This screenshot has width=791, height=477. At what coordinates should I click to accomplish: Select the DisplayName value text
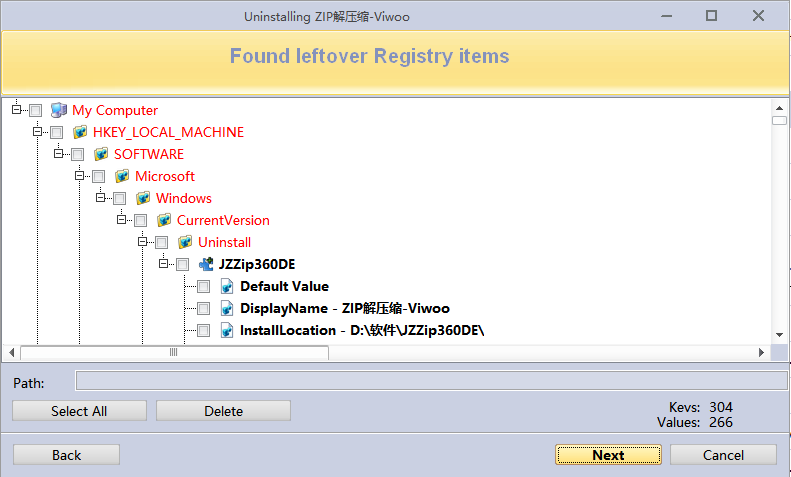345,309
